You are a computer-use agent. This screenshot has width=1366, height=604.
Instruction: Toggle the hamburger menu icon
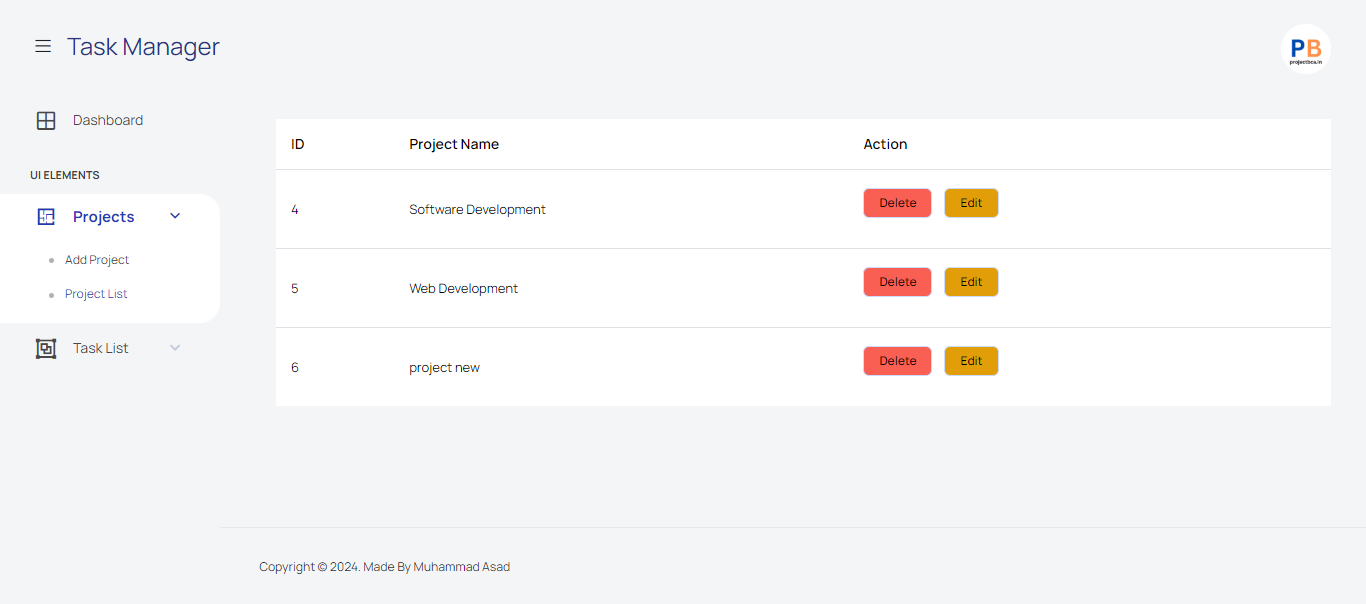click(43, 46)
